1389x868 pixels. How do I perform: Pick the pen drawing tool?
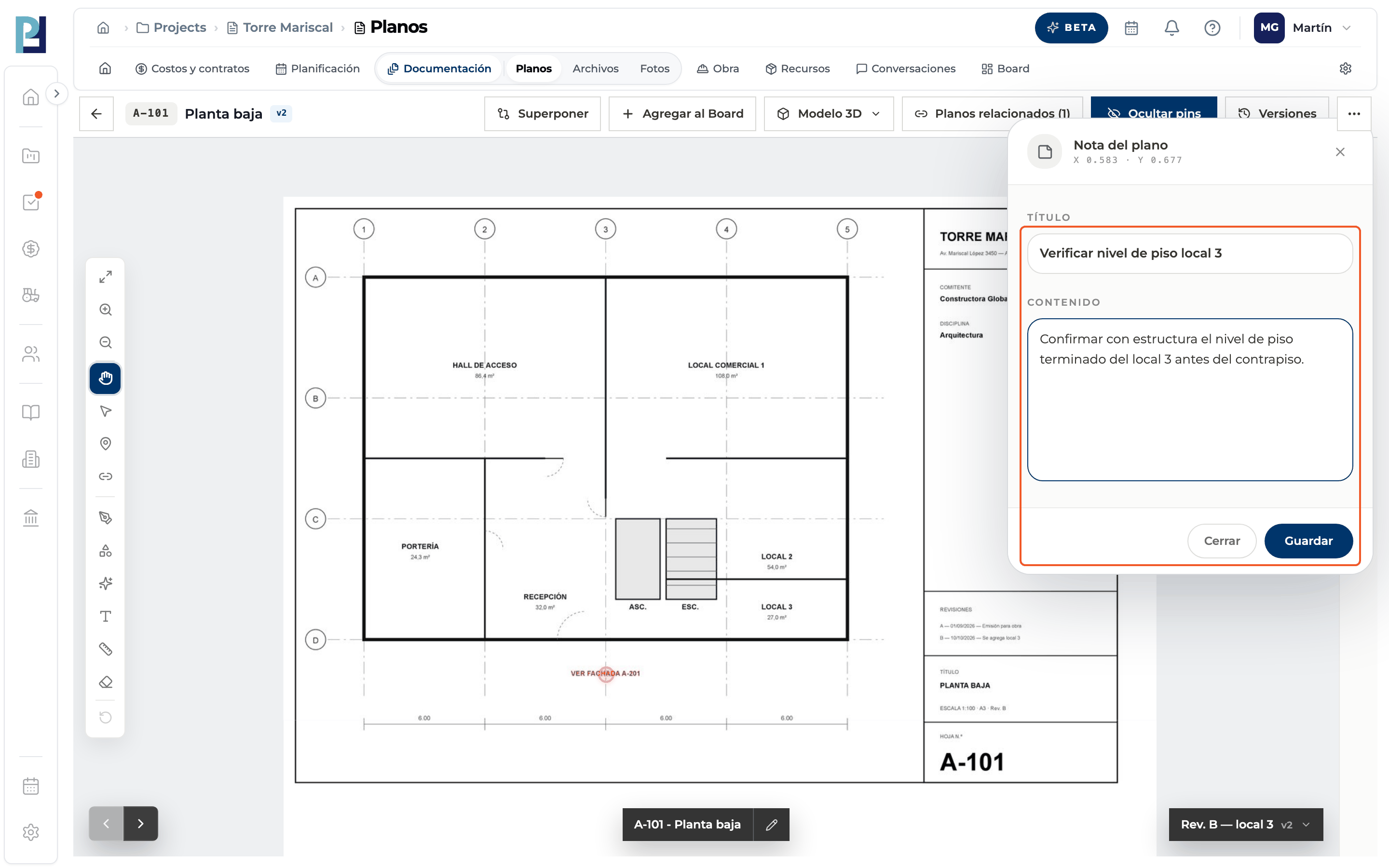tap(105, 518)
